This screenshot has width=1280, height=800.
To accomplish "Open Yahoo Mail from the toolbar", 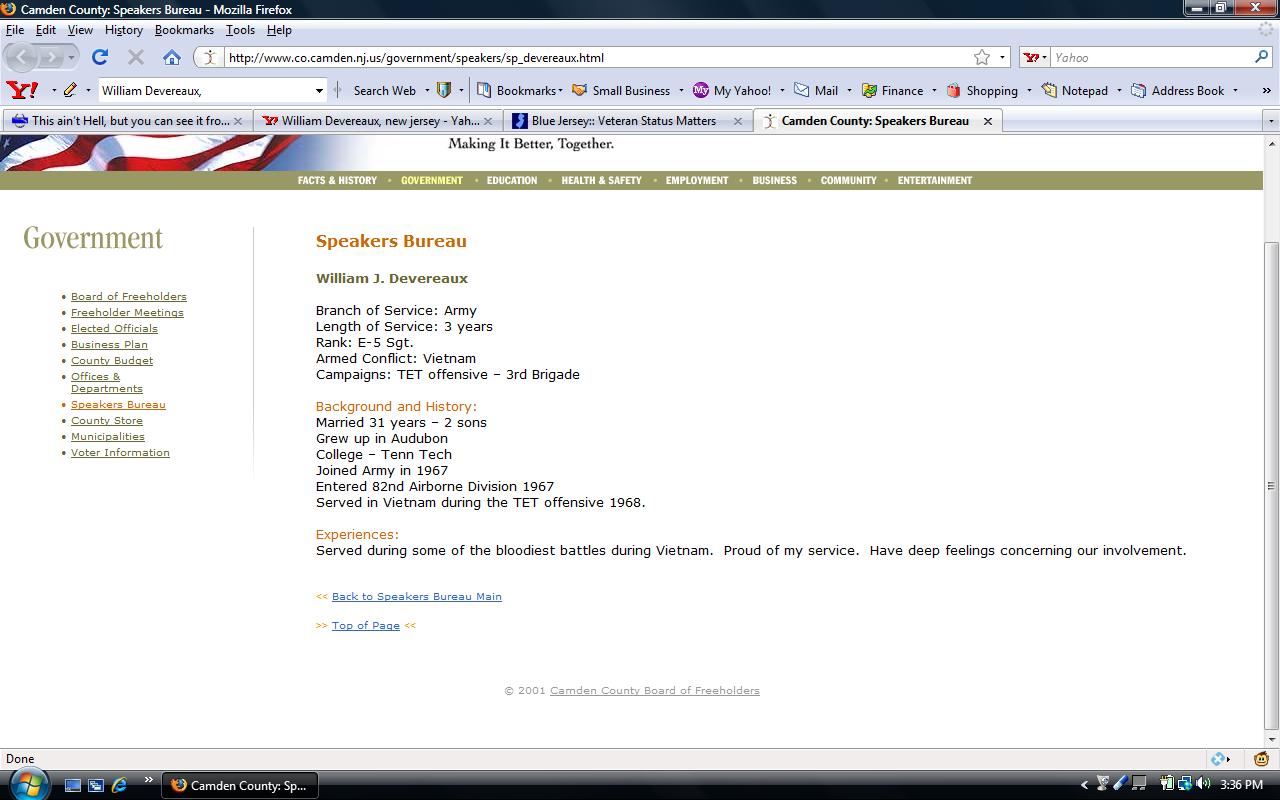I will click(816, 90).
